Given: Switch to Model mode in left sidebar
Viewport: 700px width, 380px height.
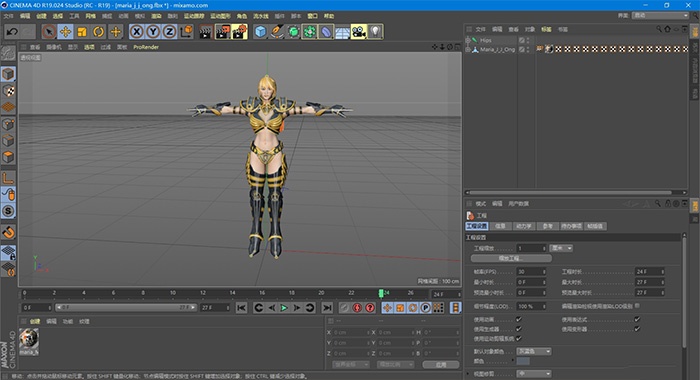Looking at the screenshot, I should [8, 74].
